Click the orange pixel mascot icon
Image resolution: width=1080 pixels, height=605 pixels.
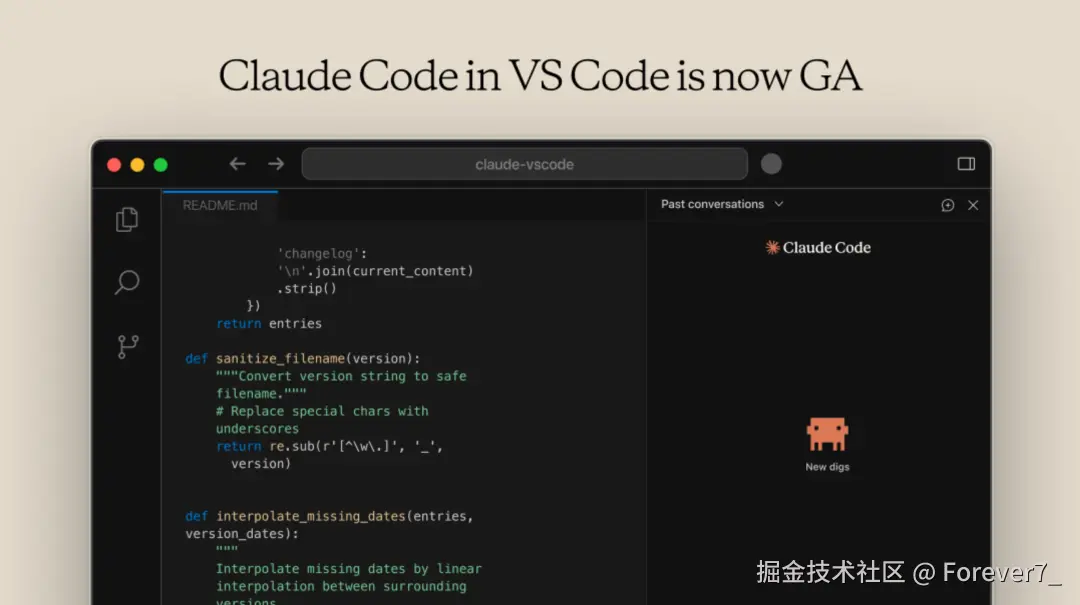click(x=827, y=434)
